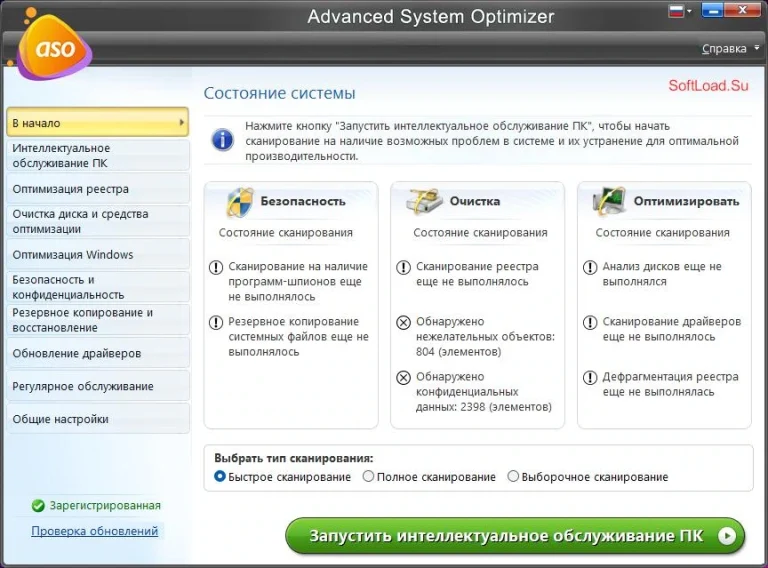Click text 'Сканирование реестра еще не выполнялось'

[x=477, y=274]
